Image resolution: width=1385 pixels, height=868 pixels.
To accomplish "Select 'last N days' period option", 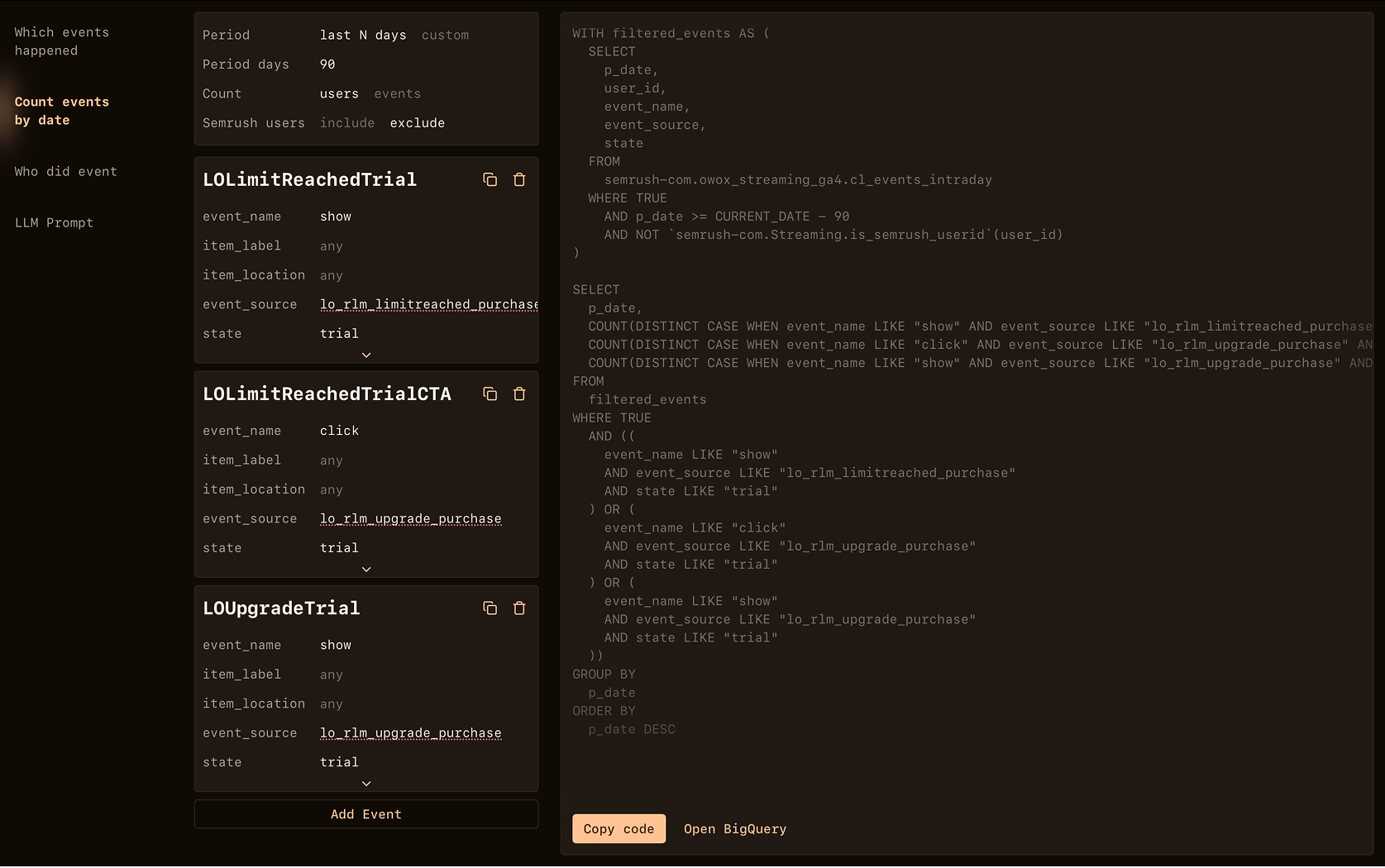I will pos(363,35).
